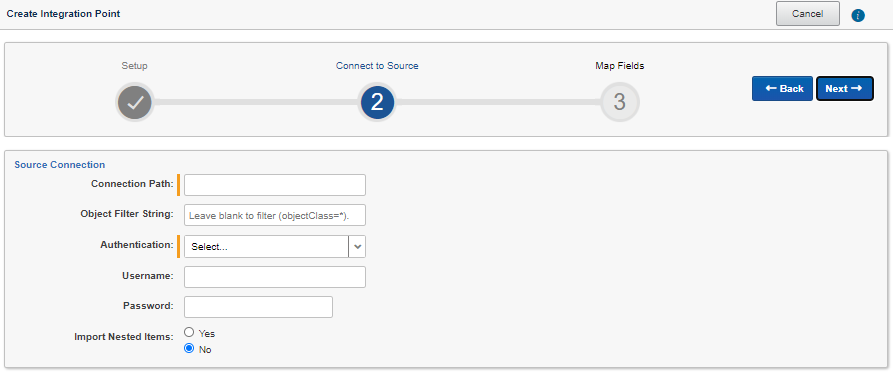Viewport: 893px width, 373px height.
Task: Expand Authentication list via arrow button
Action: [x=357, y=247]
